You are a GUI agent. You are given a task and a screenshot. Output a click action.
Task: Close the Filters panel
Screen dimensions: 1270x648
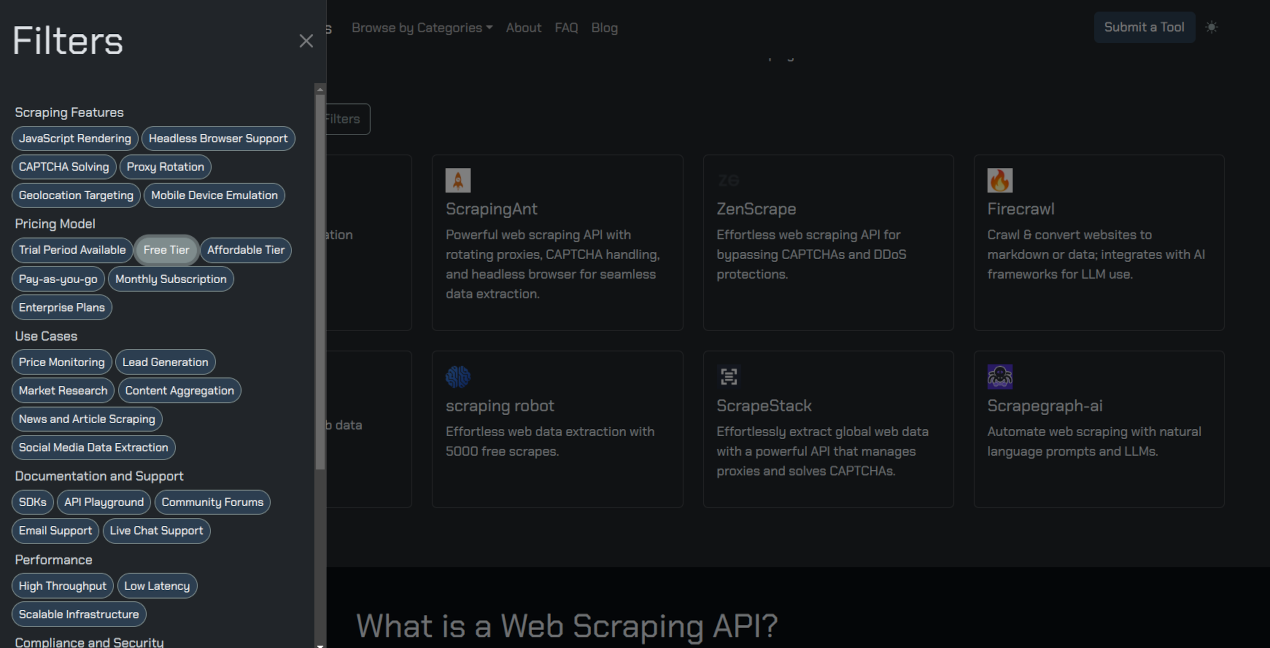(306, 41)
